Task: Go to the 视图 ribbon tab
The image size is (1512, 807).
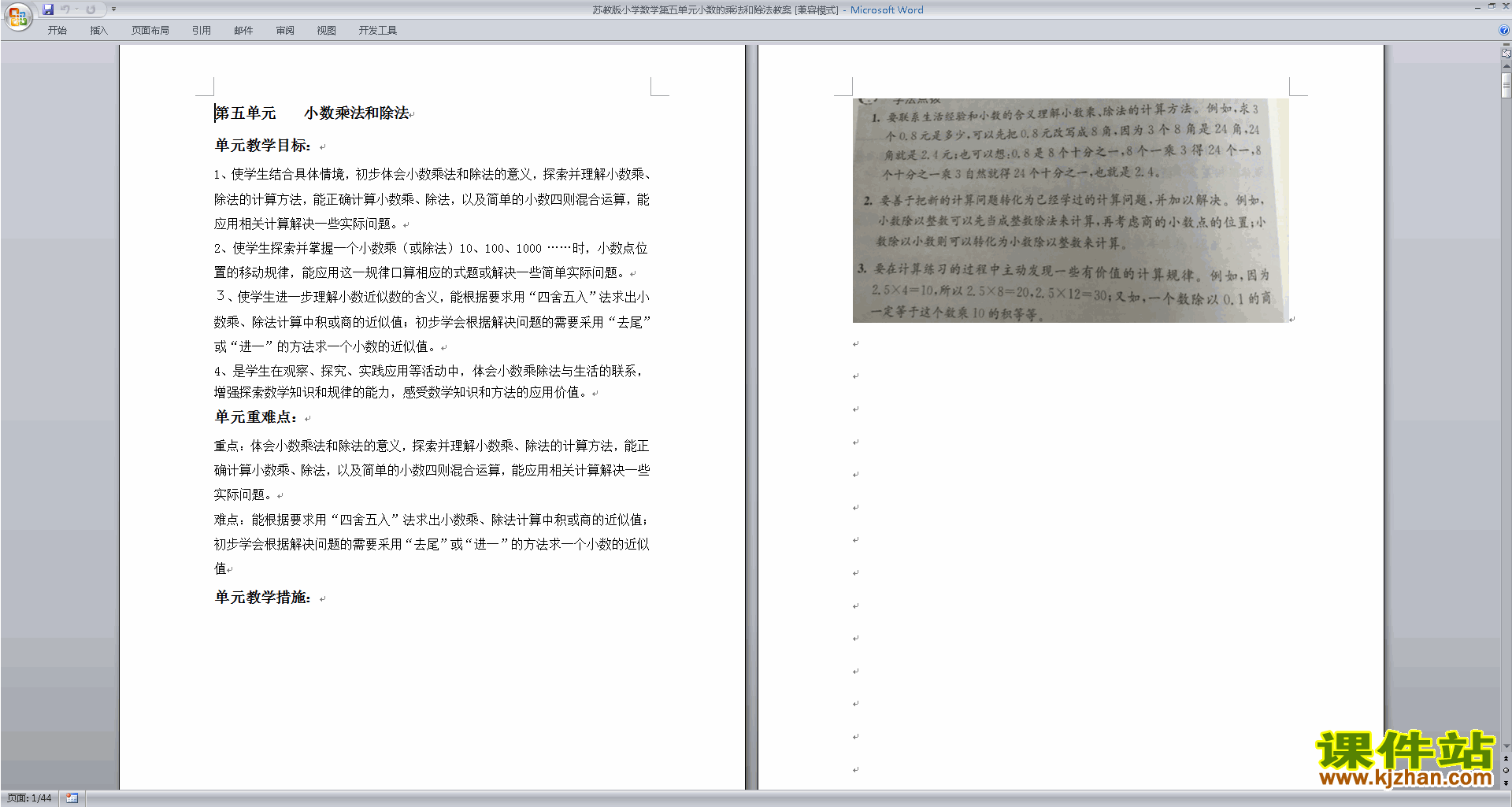Action: (327, 31)
